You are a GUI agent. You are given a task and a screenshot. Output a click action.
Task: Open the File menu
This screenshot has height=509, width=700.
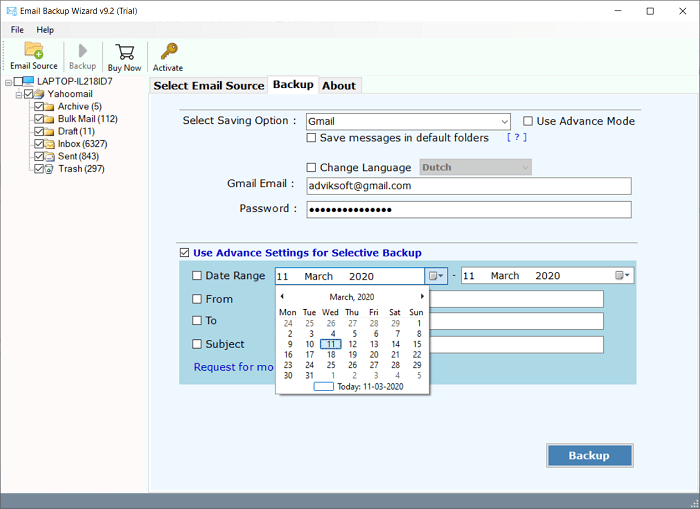pyautogui.click(x=17, y=30)
